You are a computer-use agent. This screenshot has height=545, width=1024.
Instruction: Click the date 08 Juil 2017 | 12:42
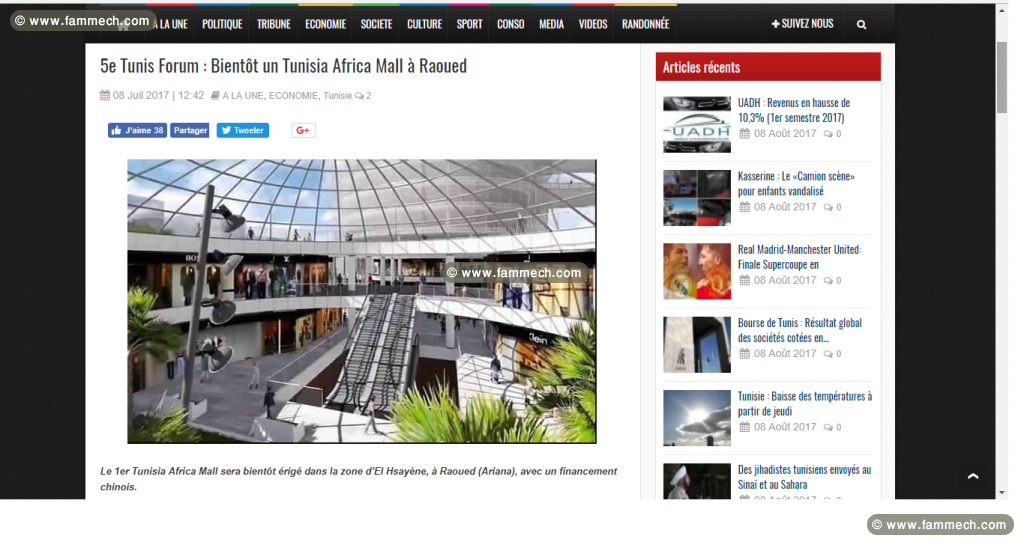pyautogui.click(x=152, y=95)
